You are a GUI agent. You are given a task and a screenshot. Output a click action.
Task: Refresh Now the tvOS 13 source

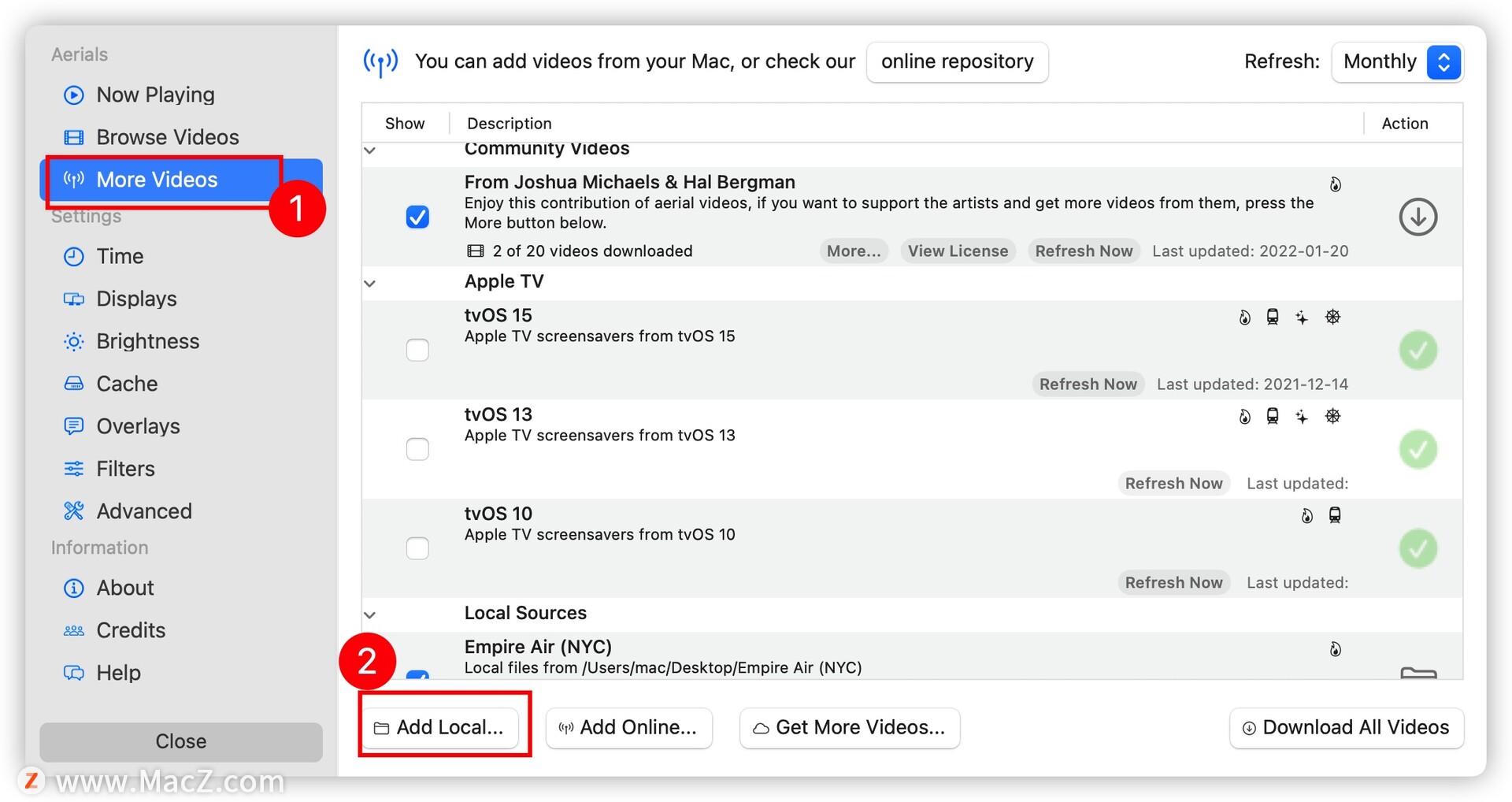1173,484
